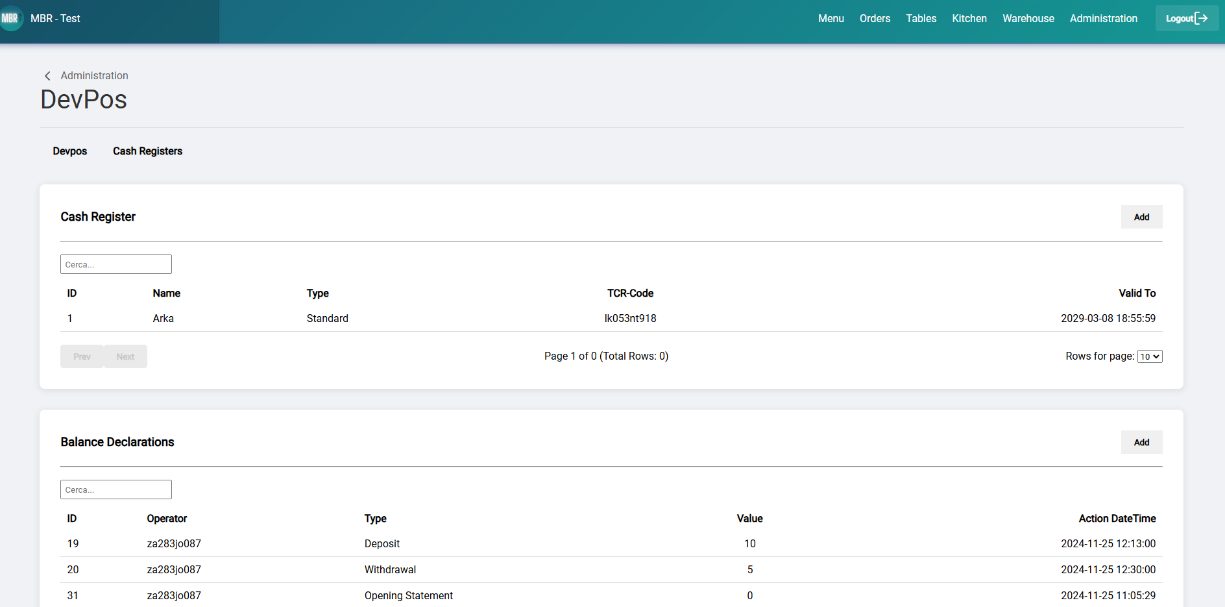Click the timestamp 2024-11-25 11:05:29
The width and height of the screenshot is (1225, 607).
point(1108,595)
